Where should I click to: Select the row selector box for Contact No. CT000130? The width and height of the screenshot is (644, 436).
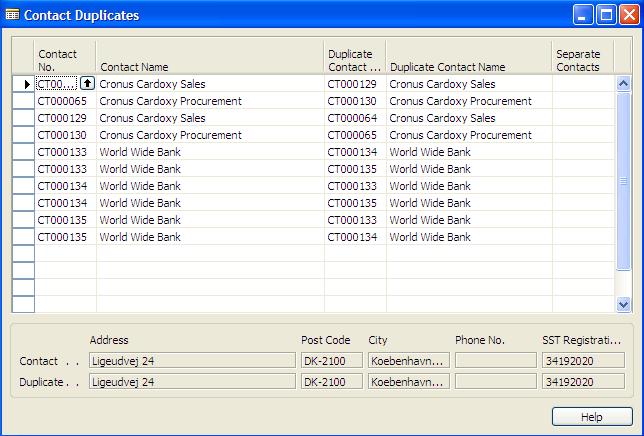23,135
